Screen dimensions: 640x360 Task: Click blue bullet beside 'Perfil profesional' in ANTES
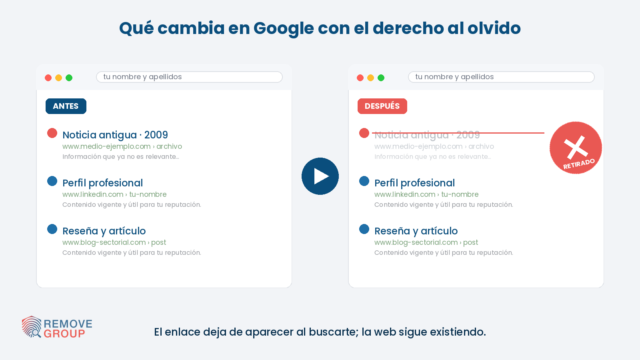pyautogui.click(x=52, y=181)
